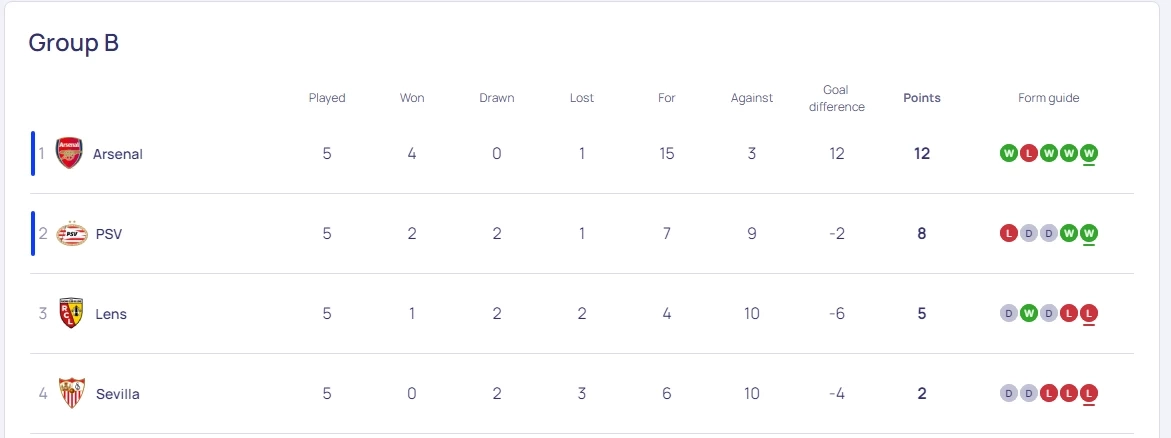Click Sevilla's underlined latest loss form badge
This screenshot has height=438, width=1171.
[x=1089, y=393]
